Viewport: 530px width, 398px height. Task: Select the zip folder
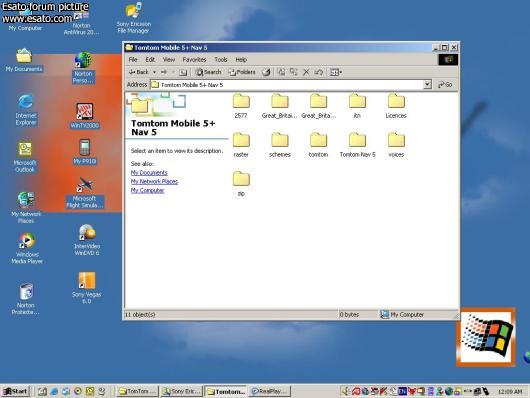point(241,184)
